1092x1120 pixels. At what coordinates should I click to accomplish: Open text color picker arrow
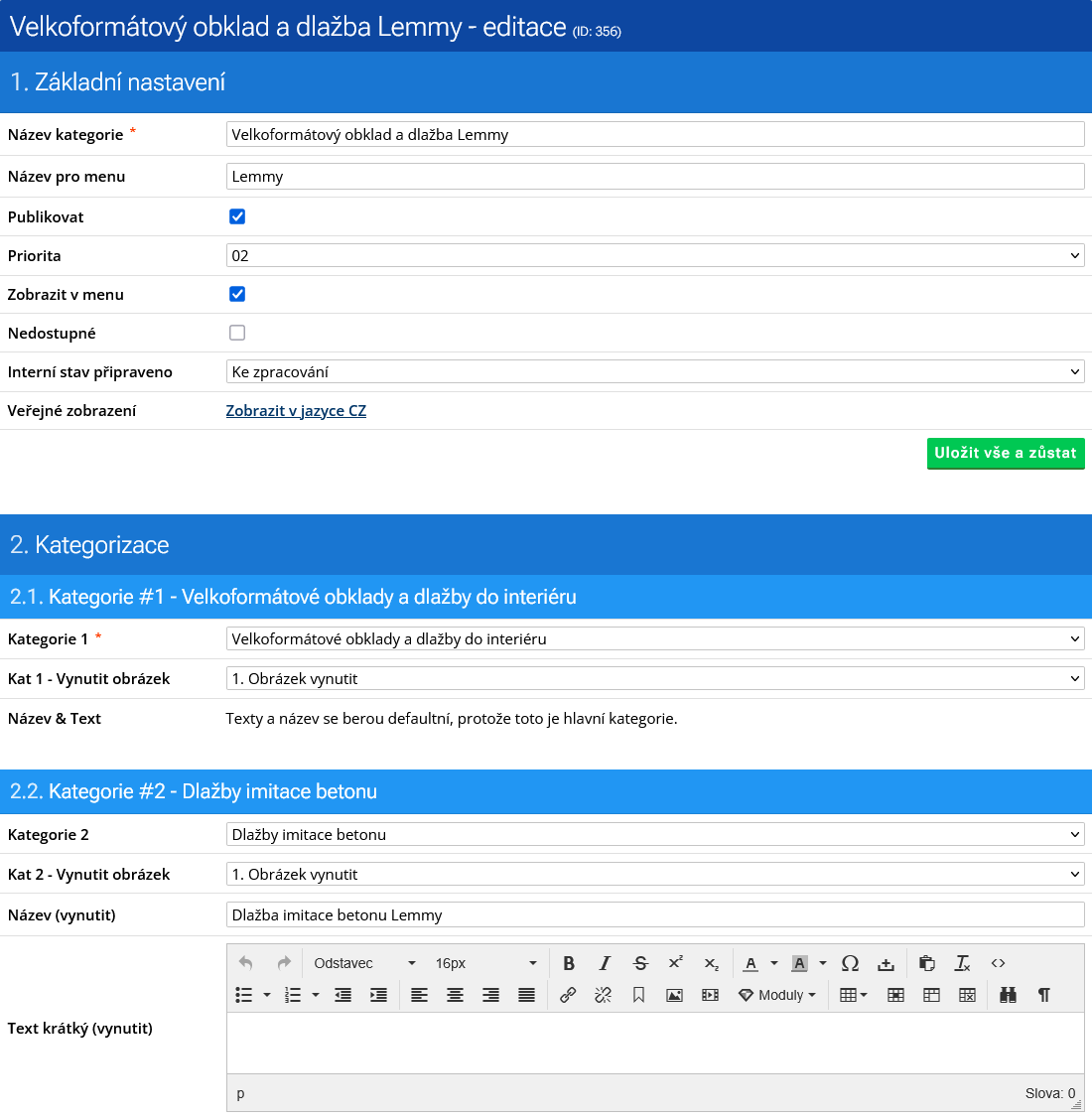(774, 963)
